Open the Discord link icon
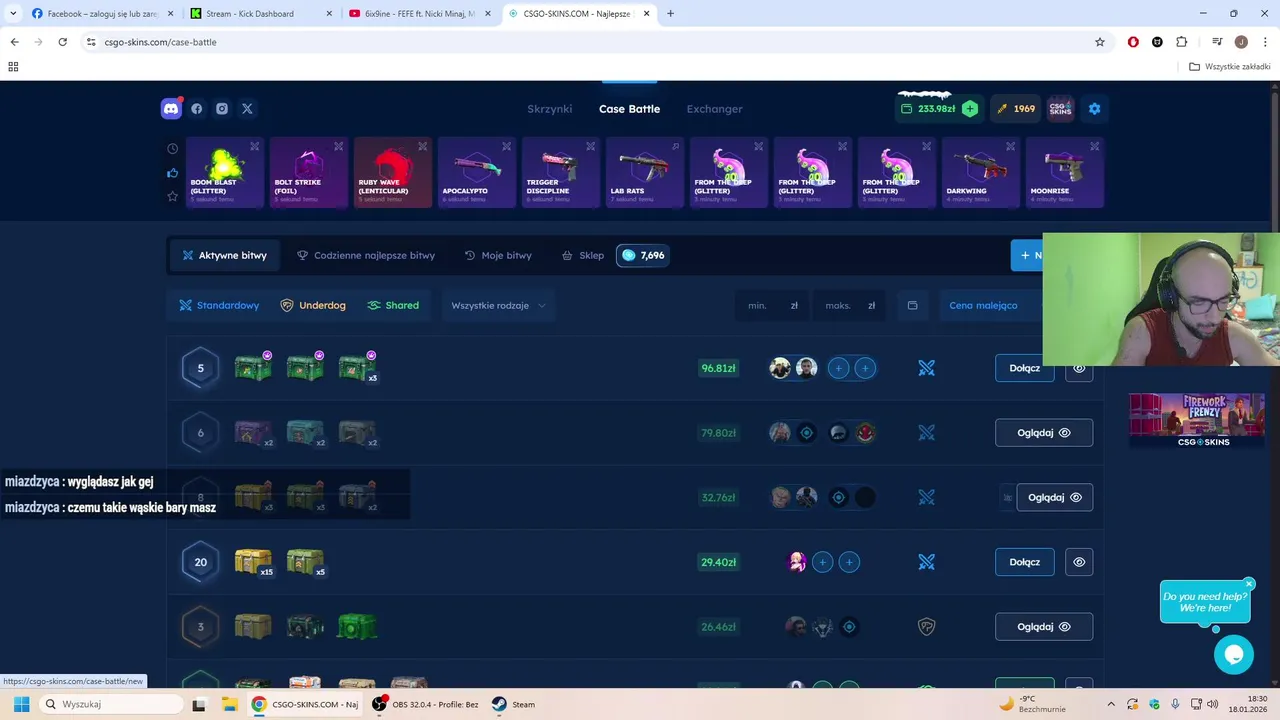Viewport: 1280px width, 720px height. (171, 109)
